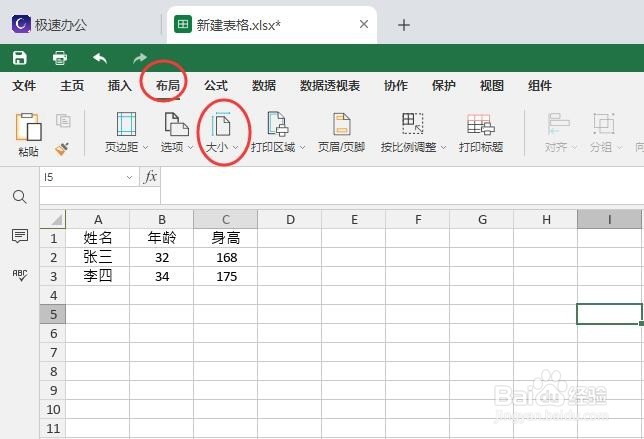
Task: Click the Print area (打印区域) icon
Action: [x=278, y=124]
